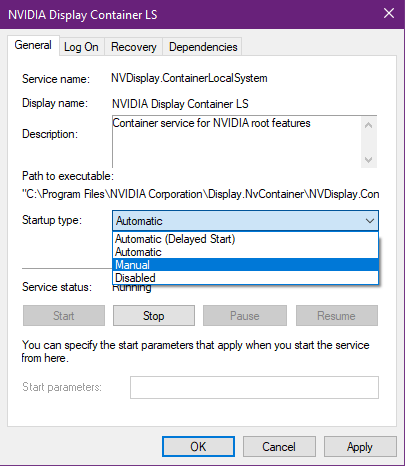The height and width of the screenshot is (467, 405).
Task: Apply the service settings
Action: (x=360, y=447)
